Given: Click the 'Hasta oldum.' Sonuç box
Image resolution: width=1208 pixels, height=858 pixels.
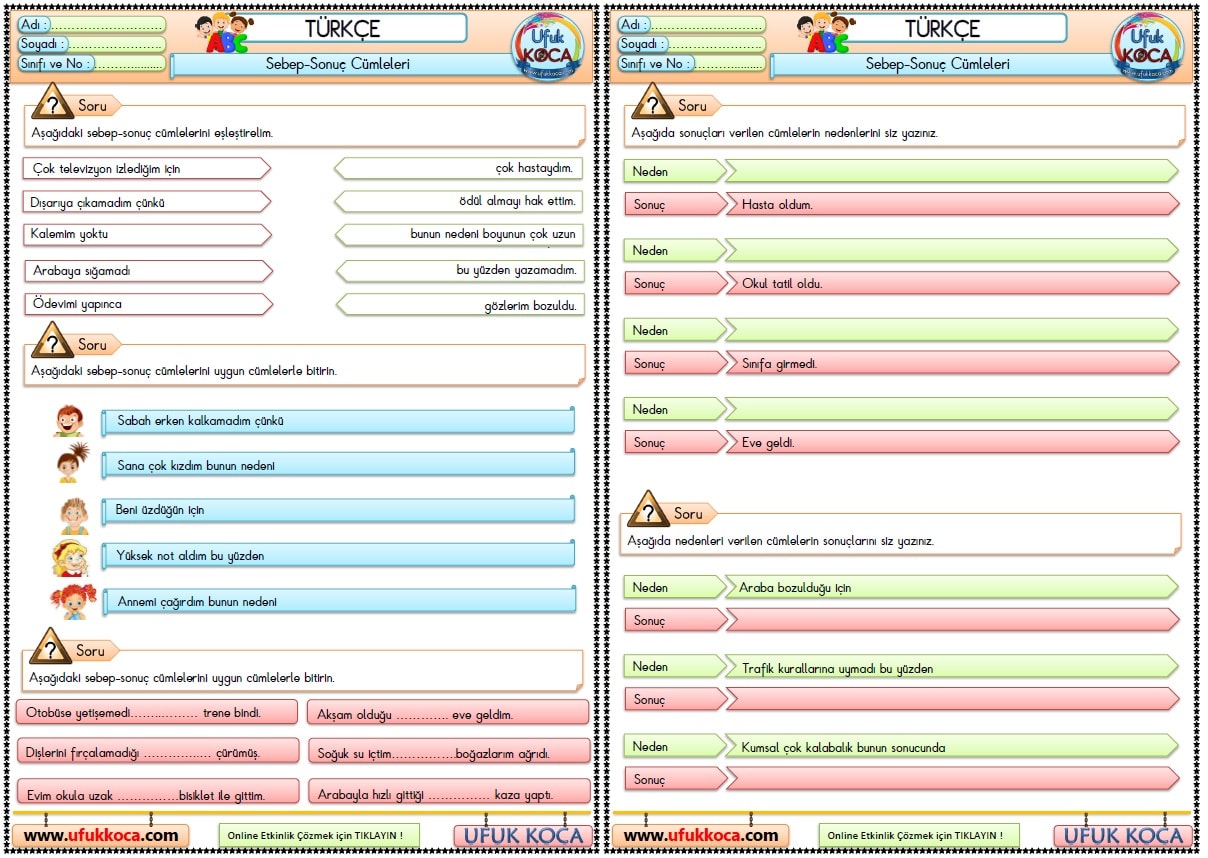Looking at the screenshot, I should (x=952, y=204).
